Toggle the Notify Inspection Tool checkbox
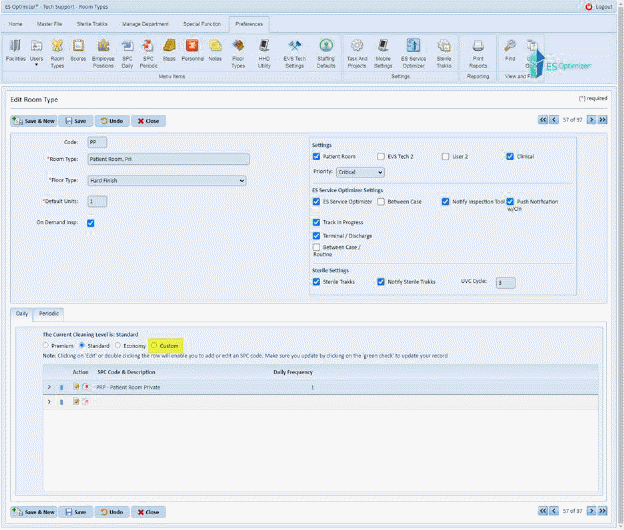This screenshot has height=530, width=624. pos(445,202)
